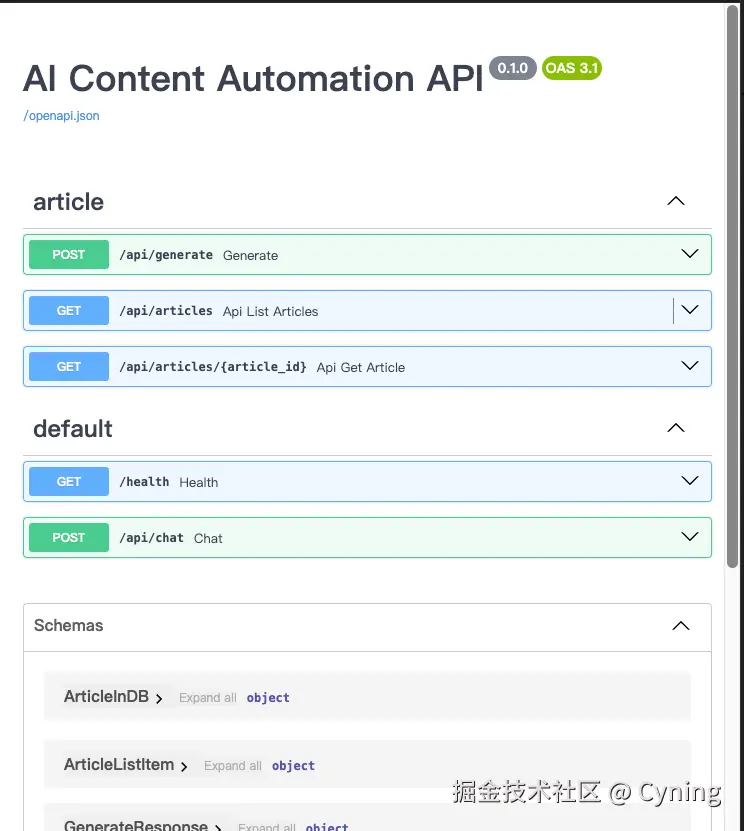Expand the ArticleListItem schema arrow
Screen dimensions: 744x831
(184, 766)
